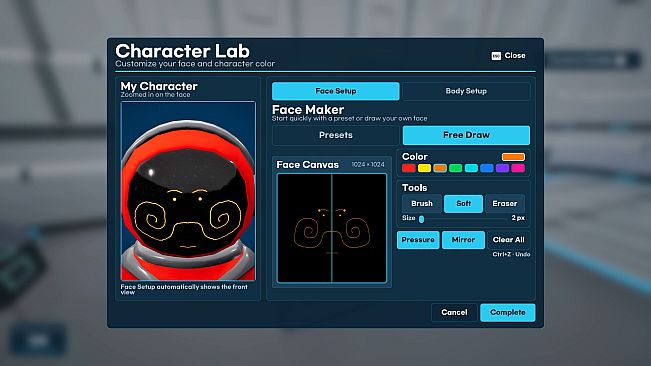651x366 pixels.
Task: Click the brush Size slider handle
Action: point(421,219)
